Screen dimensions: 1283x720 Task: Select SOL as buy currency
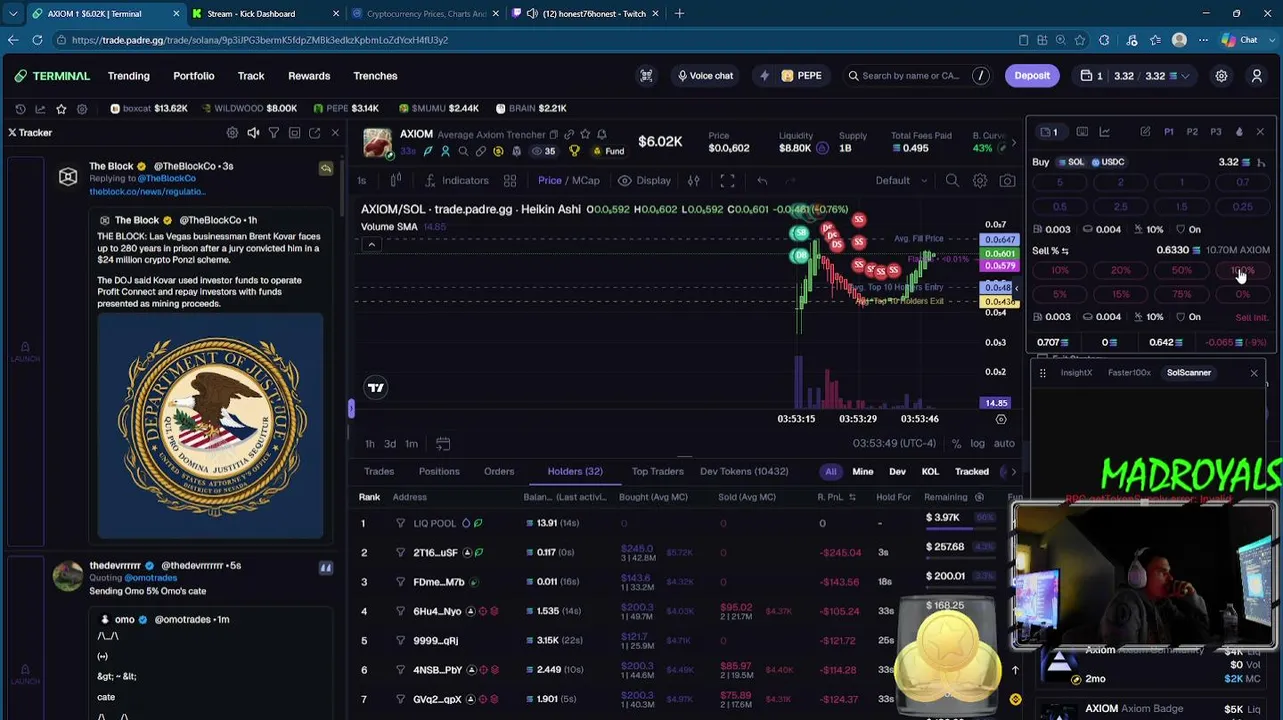(1070, 162)
